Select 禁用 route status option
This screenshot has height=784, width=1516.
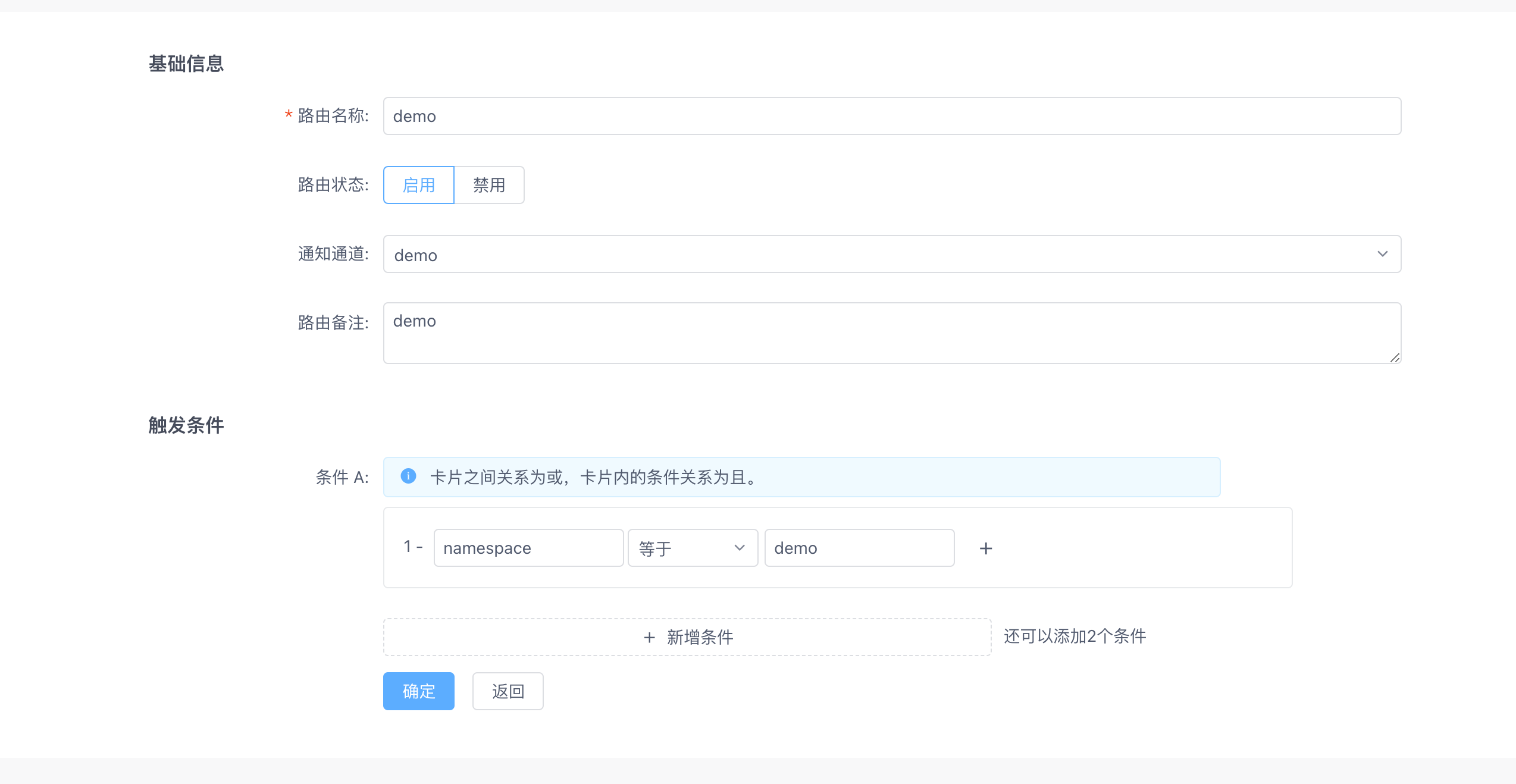(489, 185)
